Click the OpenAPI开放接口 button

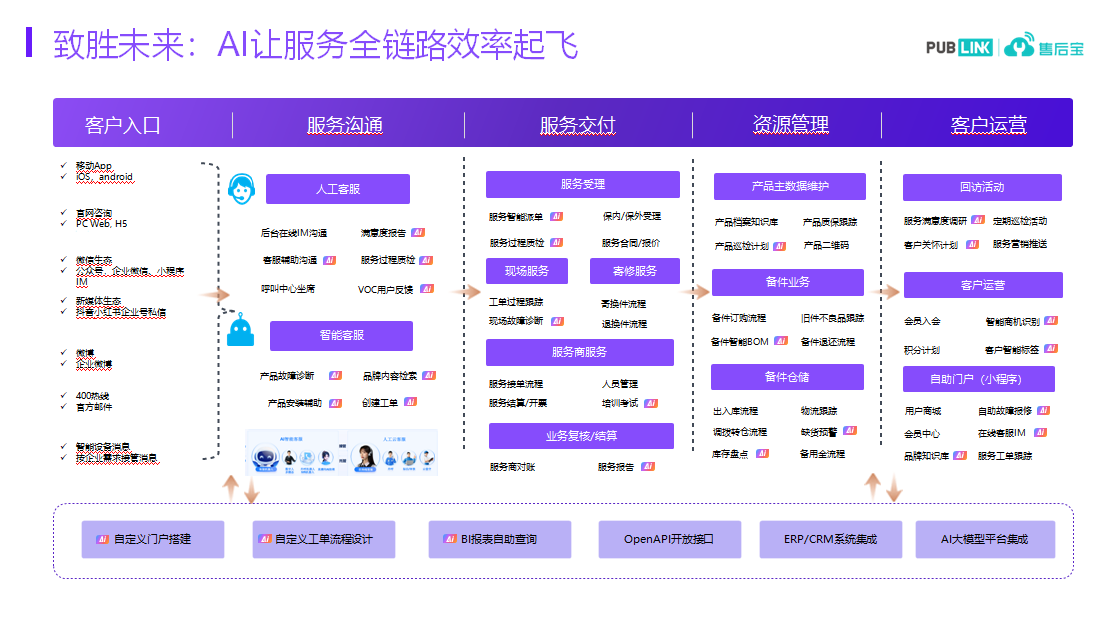coord(668,539)
